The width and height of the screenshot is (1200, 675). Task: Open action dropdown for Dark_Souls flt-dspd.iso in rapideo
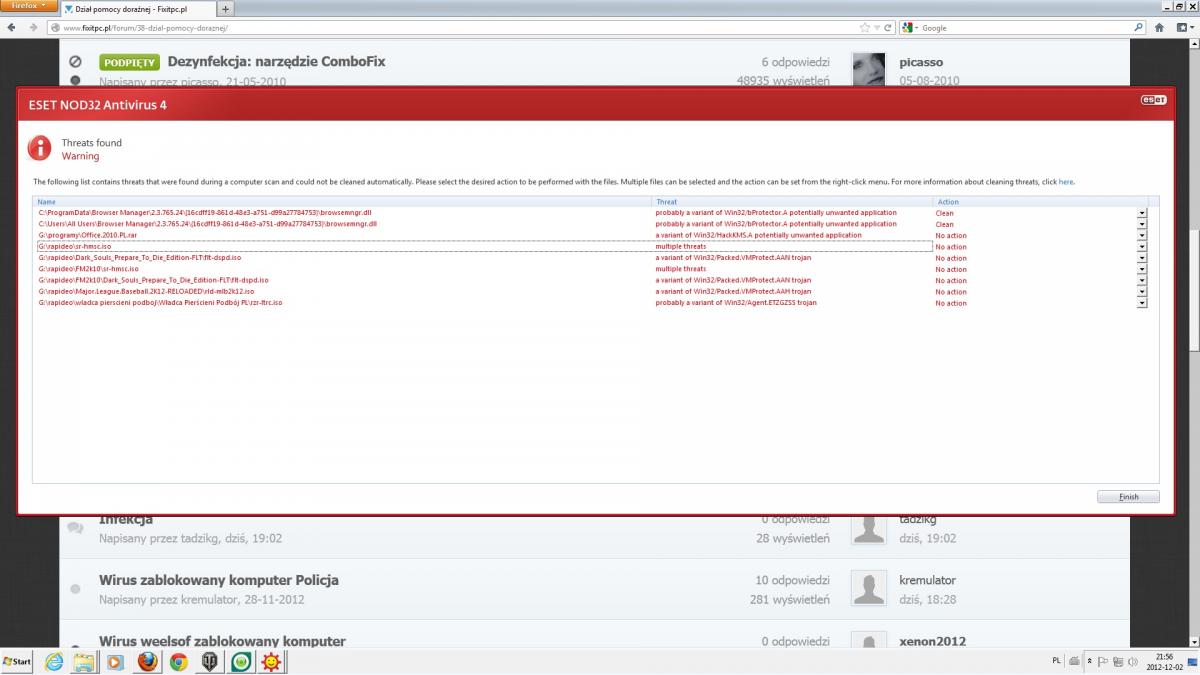pos(1141,258)
